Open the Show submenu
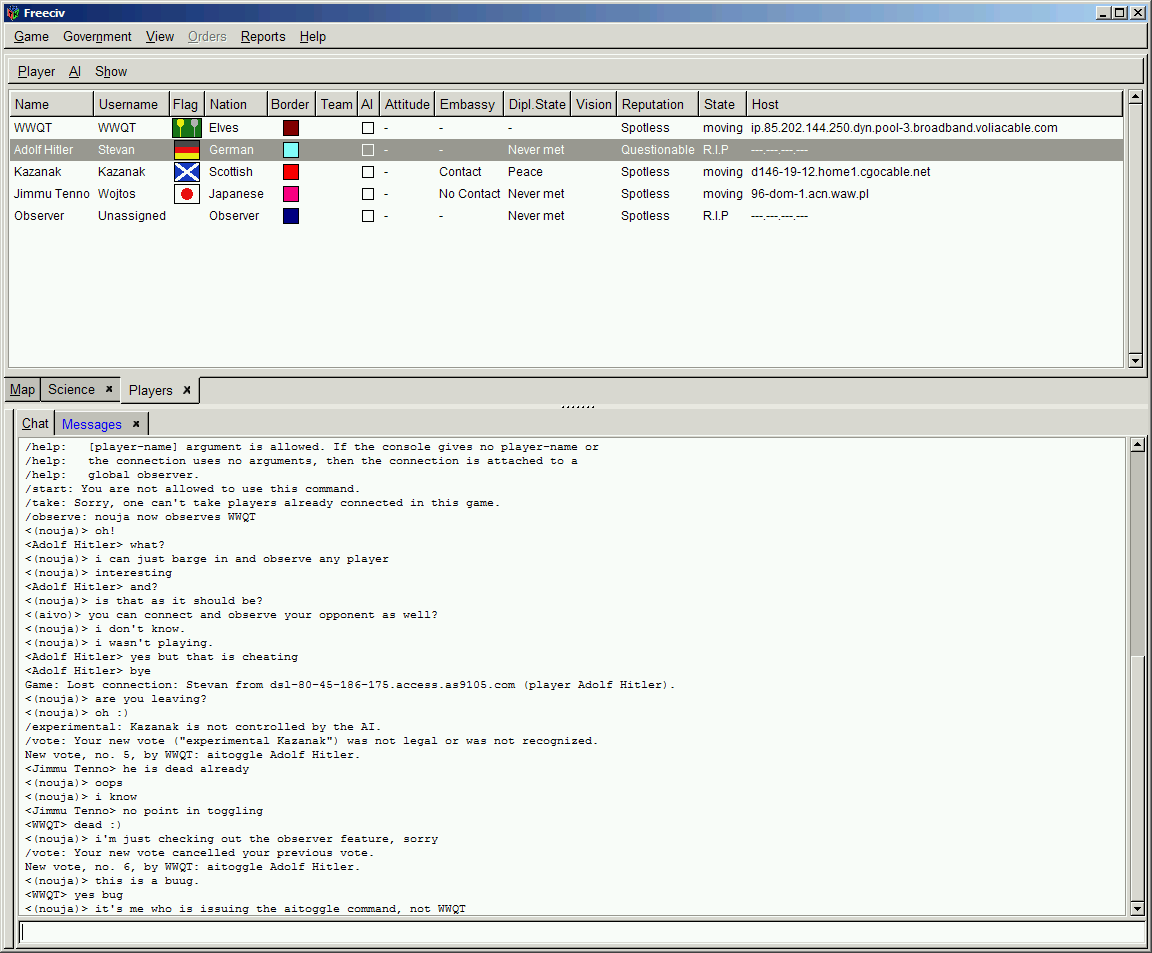 pos(111,71)
